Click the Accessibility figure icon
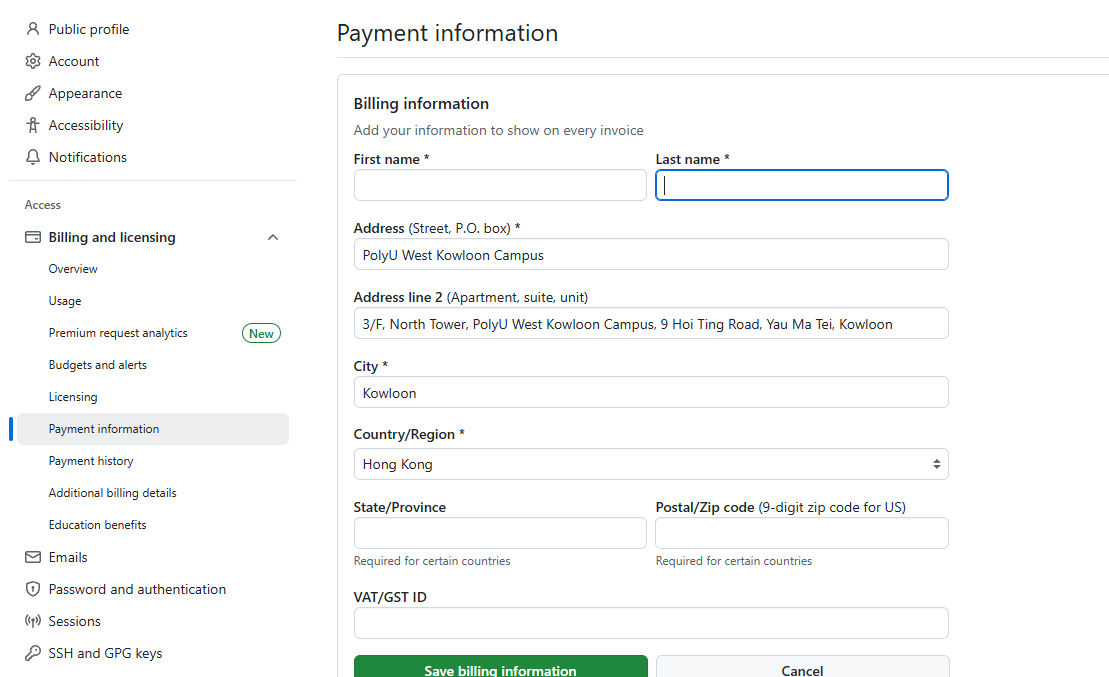This screenshot has height=677, width=1109. 33,125
